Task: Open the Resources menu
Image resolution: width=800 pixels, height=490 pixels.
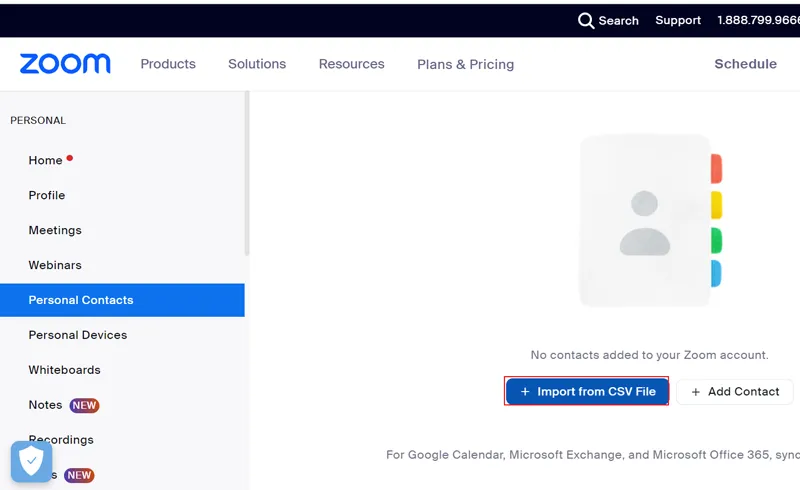Action: 352,64
